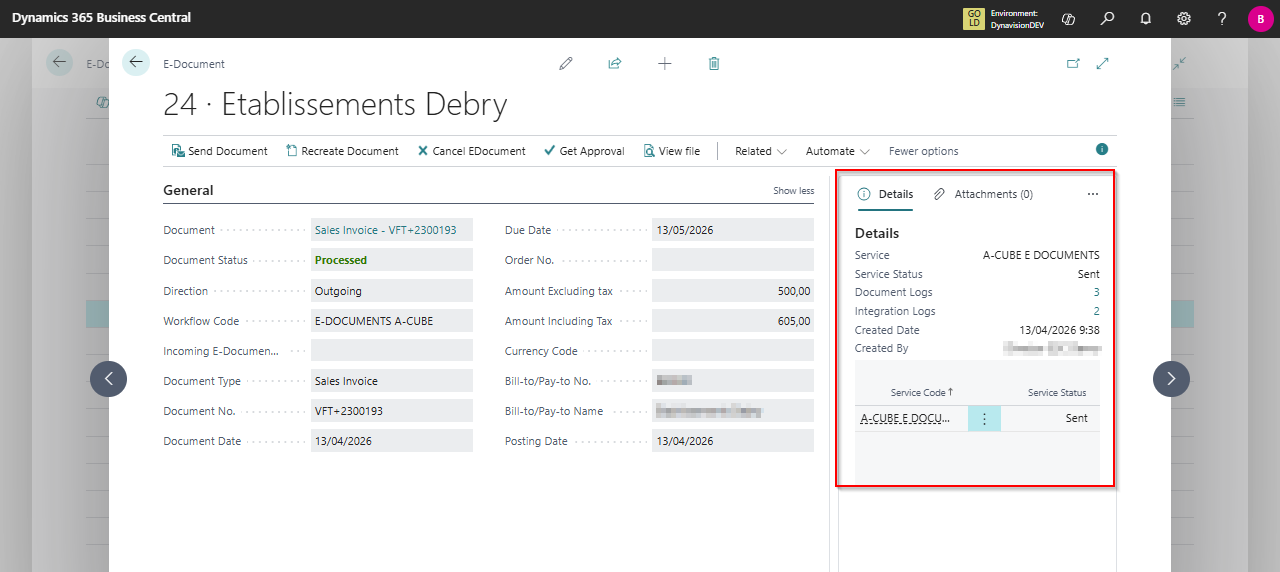Click the Service Status column header
The height and width of the screenshot is (572, 1280).
(x=1057, y=393)
